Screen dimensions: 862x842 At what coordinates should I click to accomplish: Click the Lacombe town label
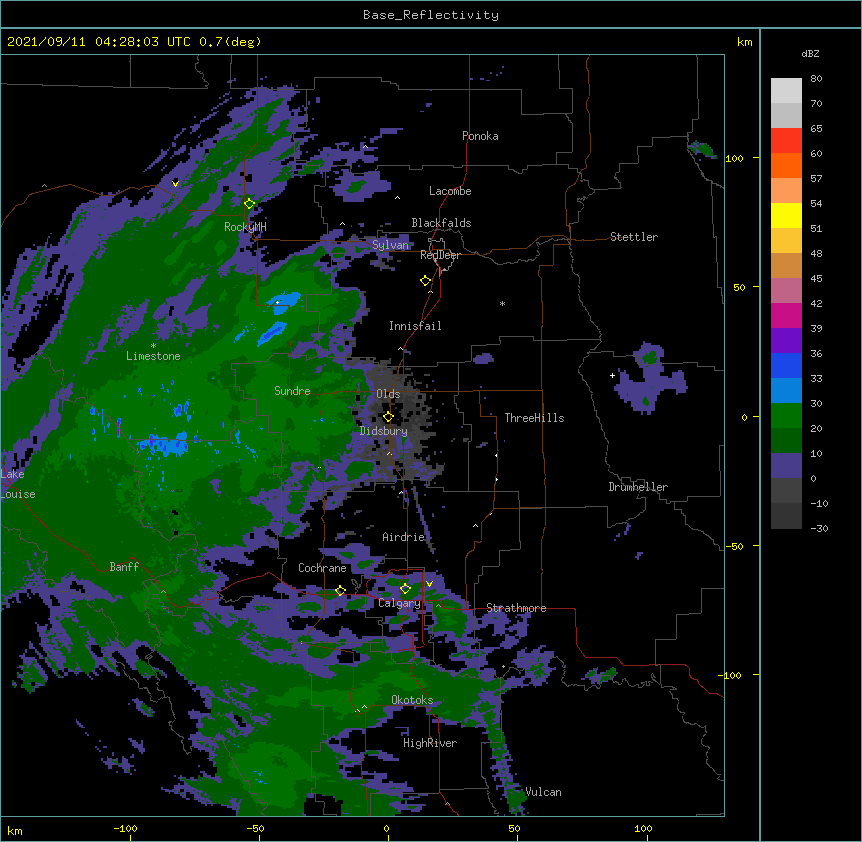(x=450, y=191)
